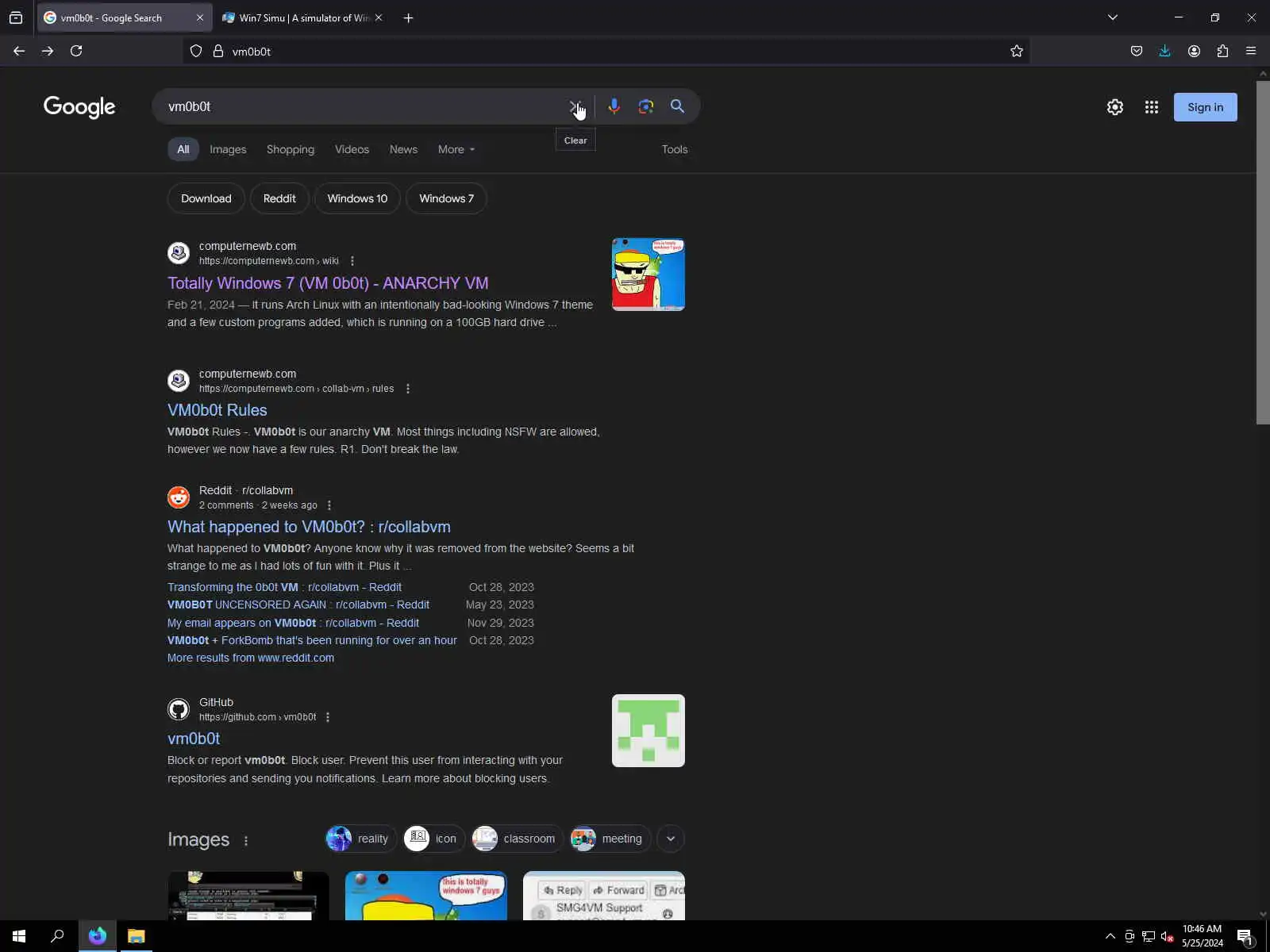Open Totally Windows 7 ANARCHY VM result
Viewport: 1270px width, 952px height.
tap(328, 283)
